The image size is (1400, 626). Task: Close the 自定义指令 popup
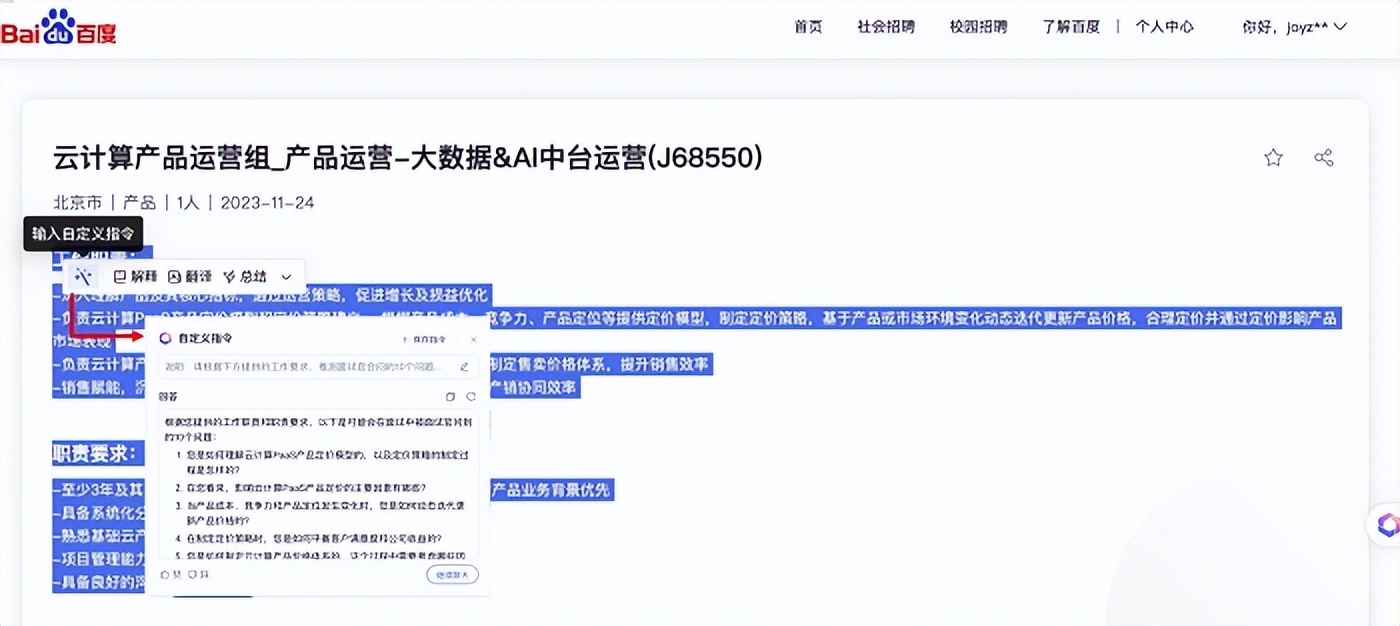pos(474,339)
